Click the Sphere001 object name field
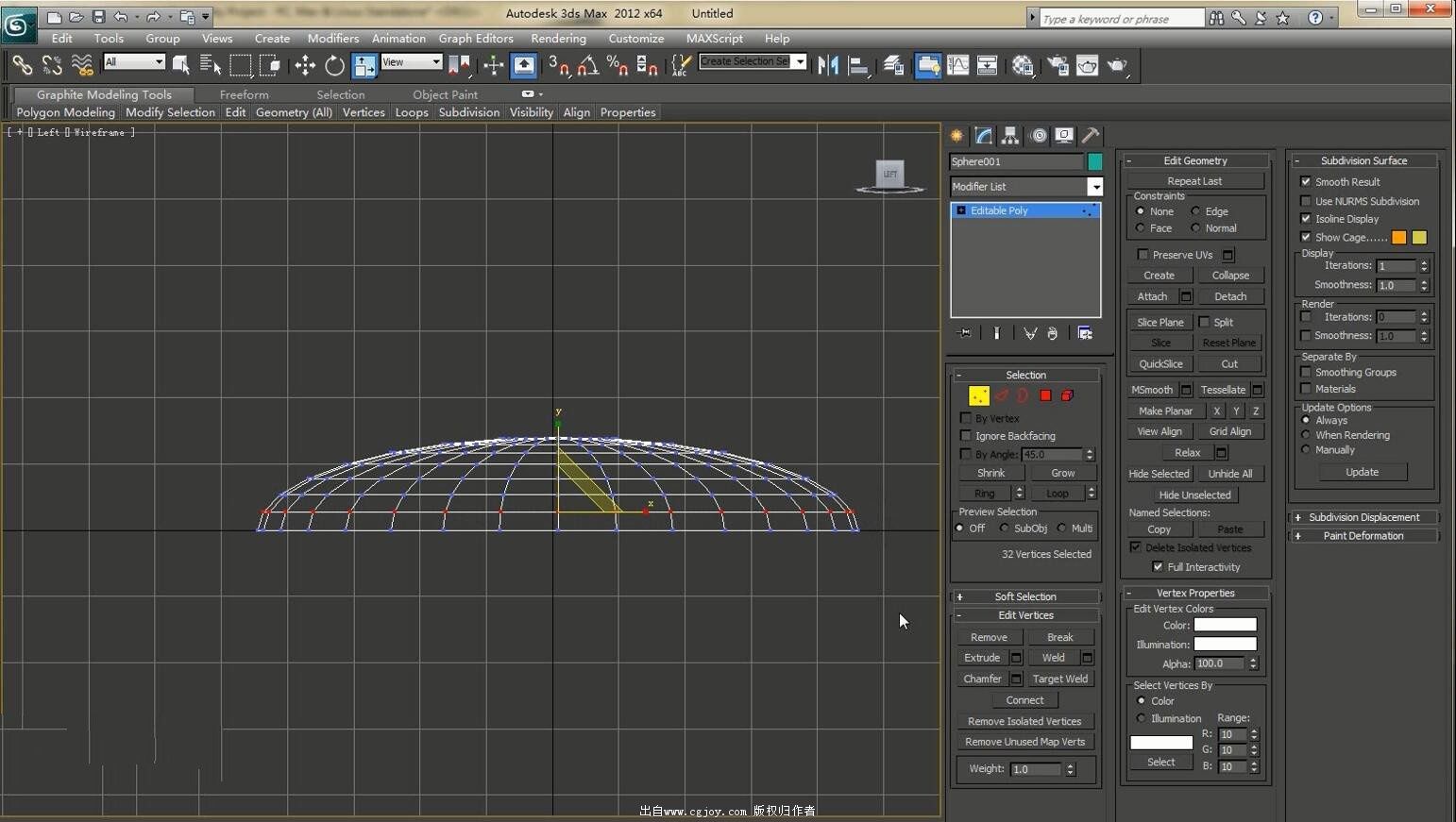Viewport: 1456px width, 822px height. tap(1015, 161)
